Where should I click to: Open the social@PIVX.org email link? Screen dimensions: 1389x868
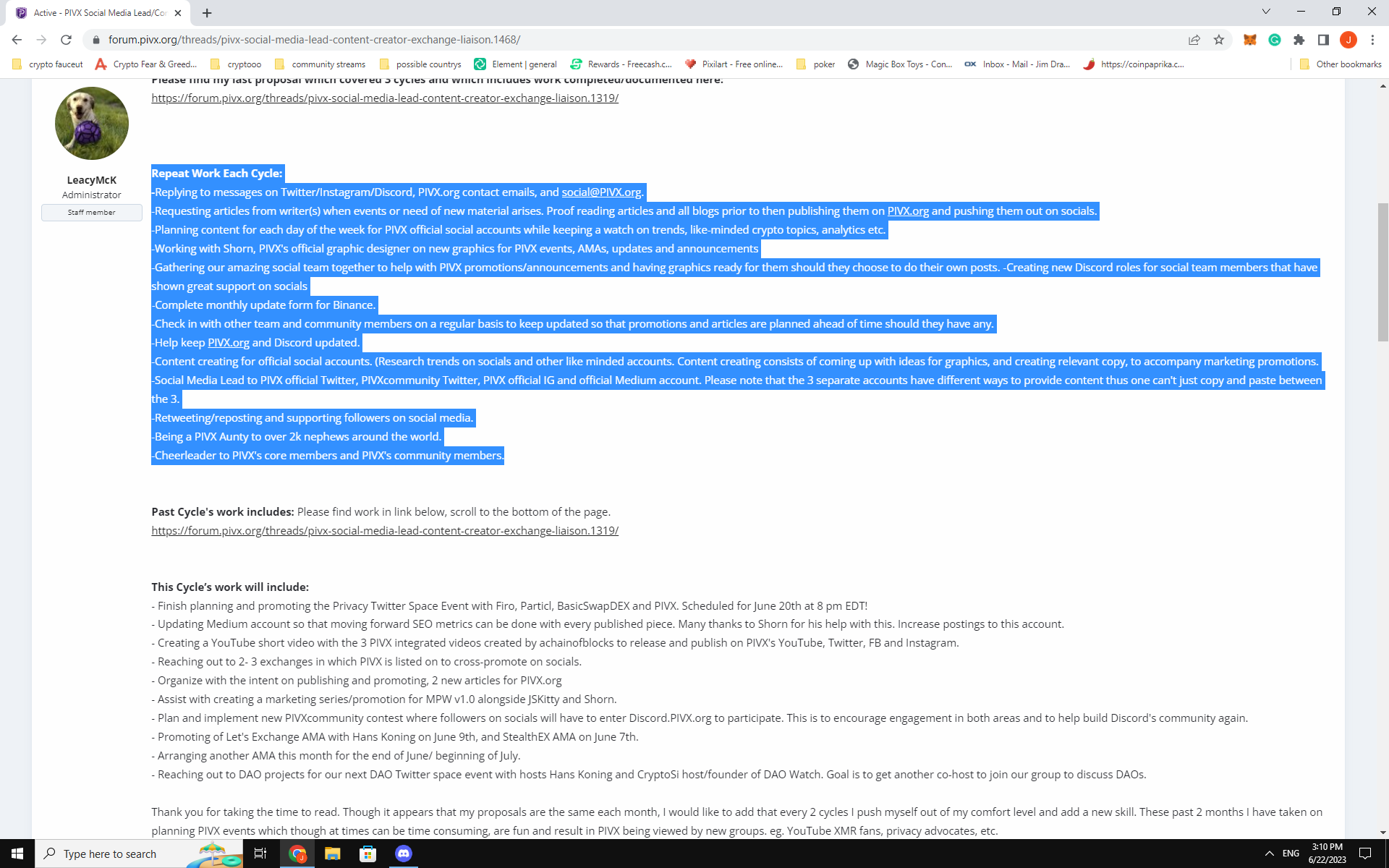click(x=601, y=192)
